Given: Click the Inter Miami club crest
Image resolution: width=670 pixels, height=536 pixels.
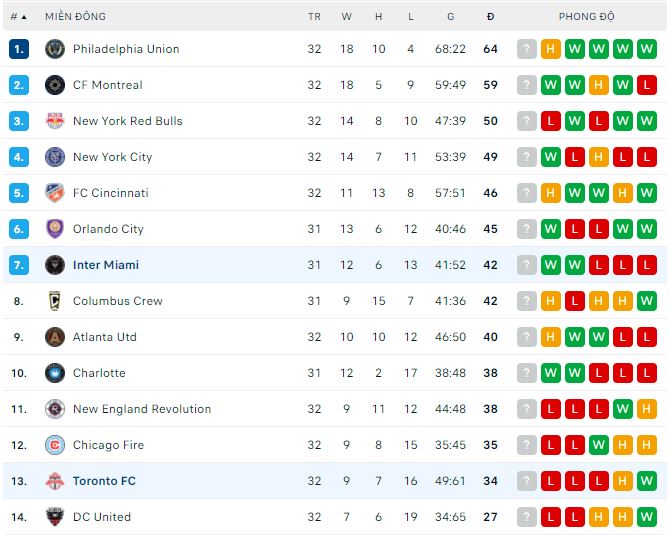Looking at the screenshot, I should pyautogui.click(x=55, y=265).
